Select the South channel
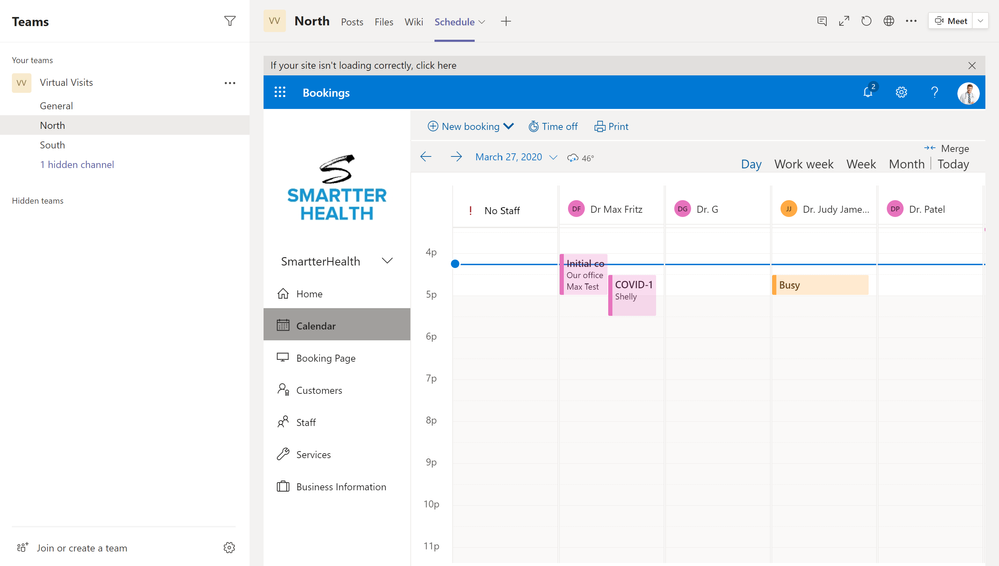999x566 pixels. (125, 145)
